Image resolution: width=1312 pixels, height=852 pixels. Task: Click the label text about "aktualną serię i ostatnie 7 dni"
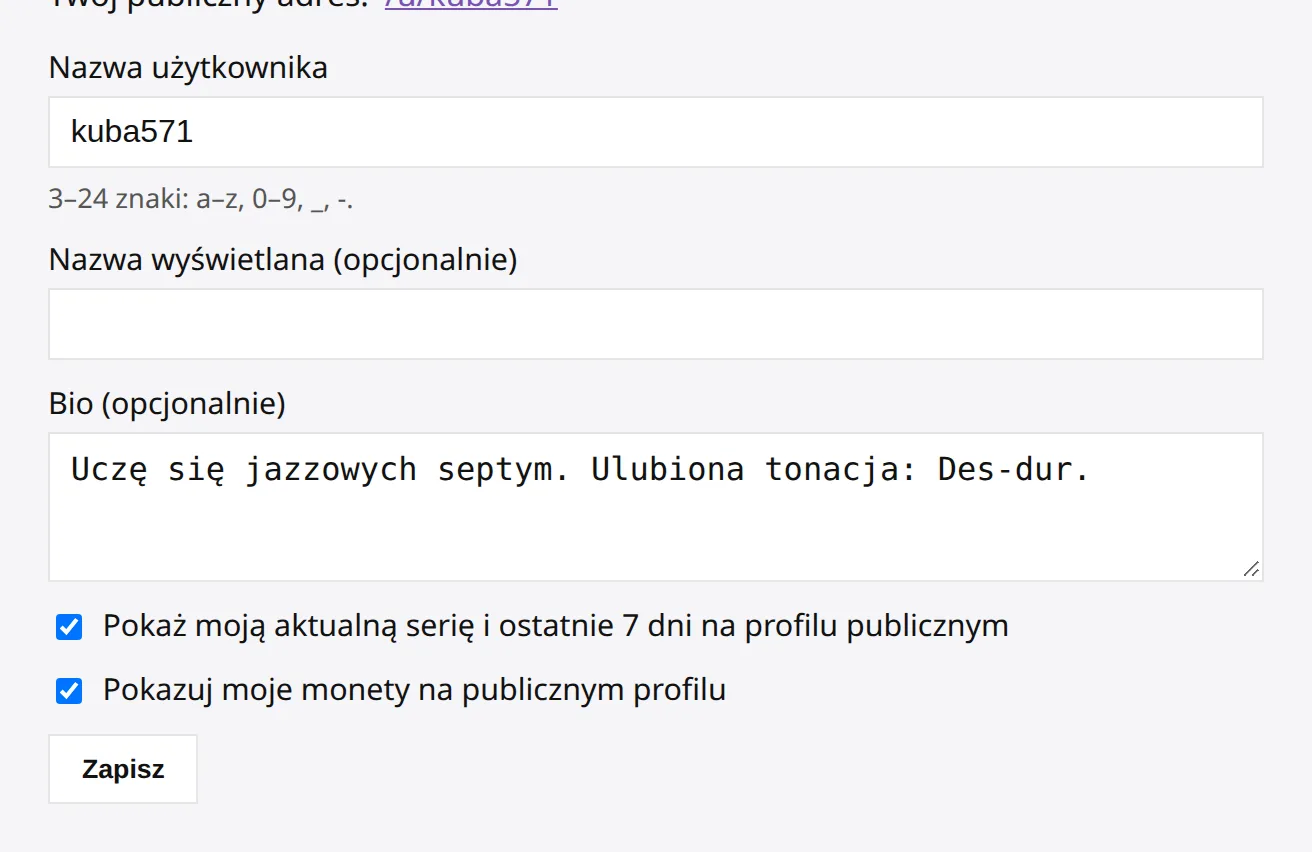click(x=556, y=626)
